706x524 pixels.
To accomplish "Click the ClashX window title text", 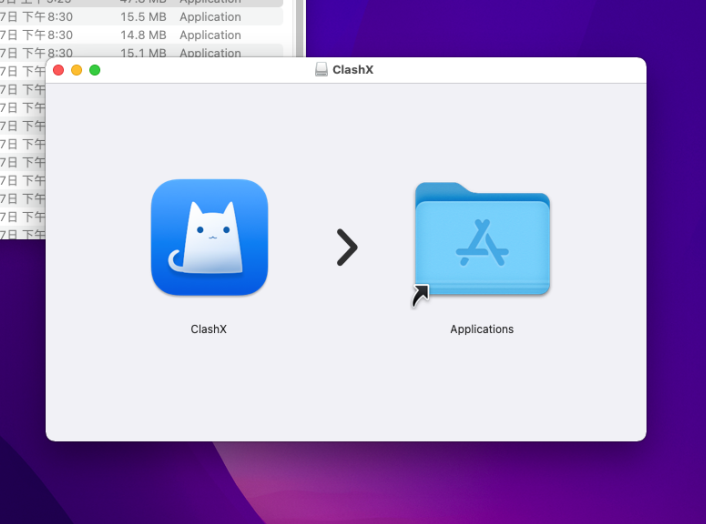I will click(353, 70).
